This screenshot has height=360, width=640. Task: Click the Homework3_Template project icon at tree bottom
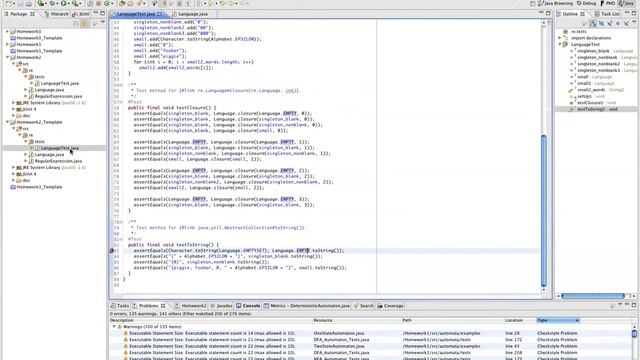pyautogui.click(x=13, y=187)
